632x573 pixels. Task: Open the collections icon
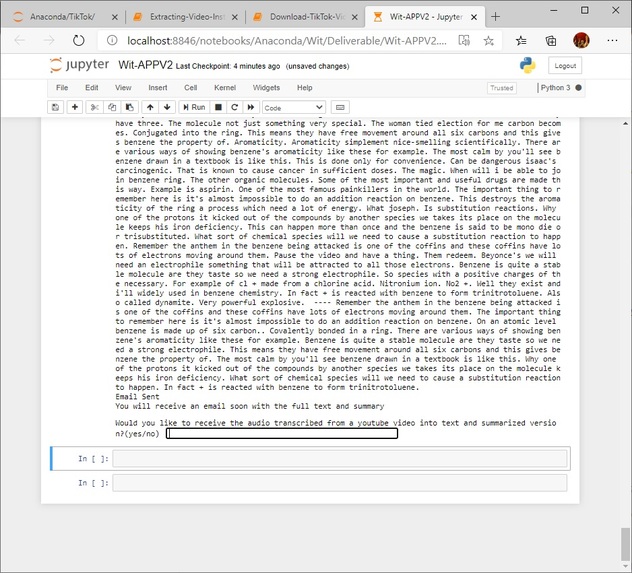tap(551, 40)
